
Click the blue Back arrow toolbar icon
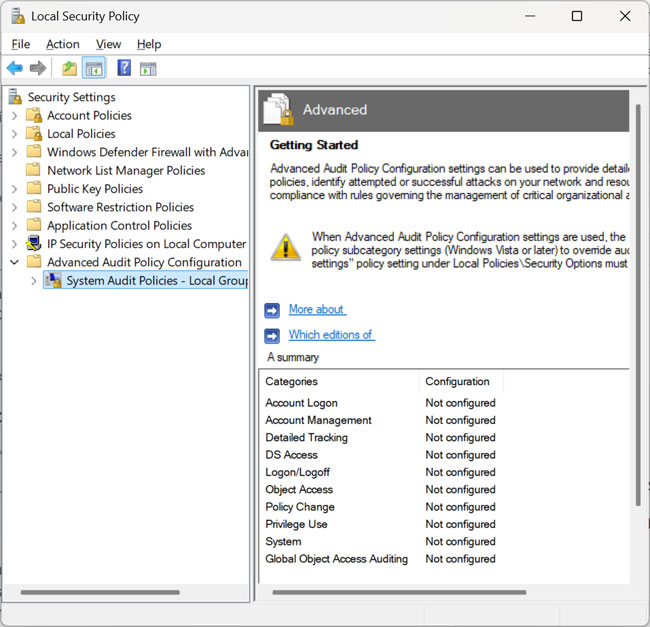(x=15, y=68)
